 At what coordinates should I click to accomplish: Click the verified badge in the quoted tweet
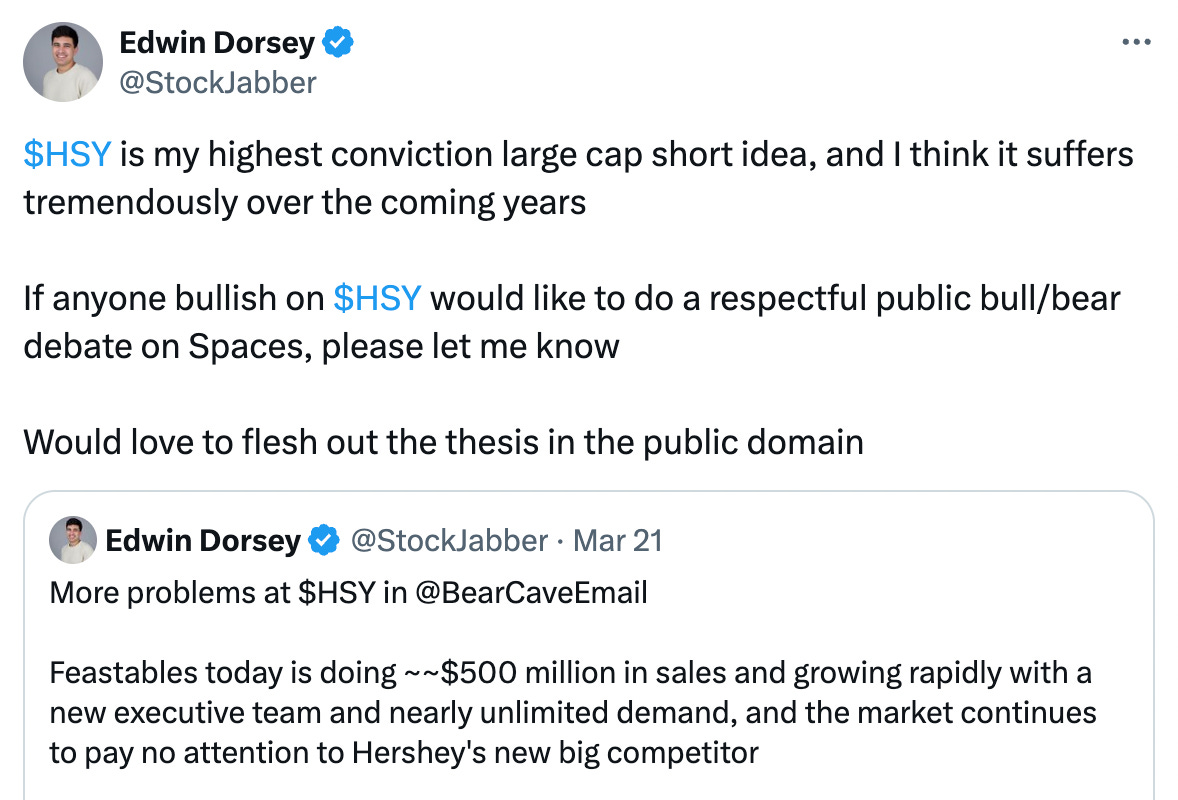click(x=323, y=540)
